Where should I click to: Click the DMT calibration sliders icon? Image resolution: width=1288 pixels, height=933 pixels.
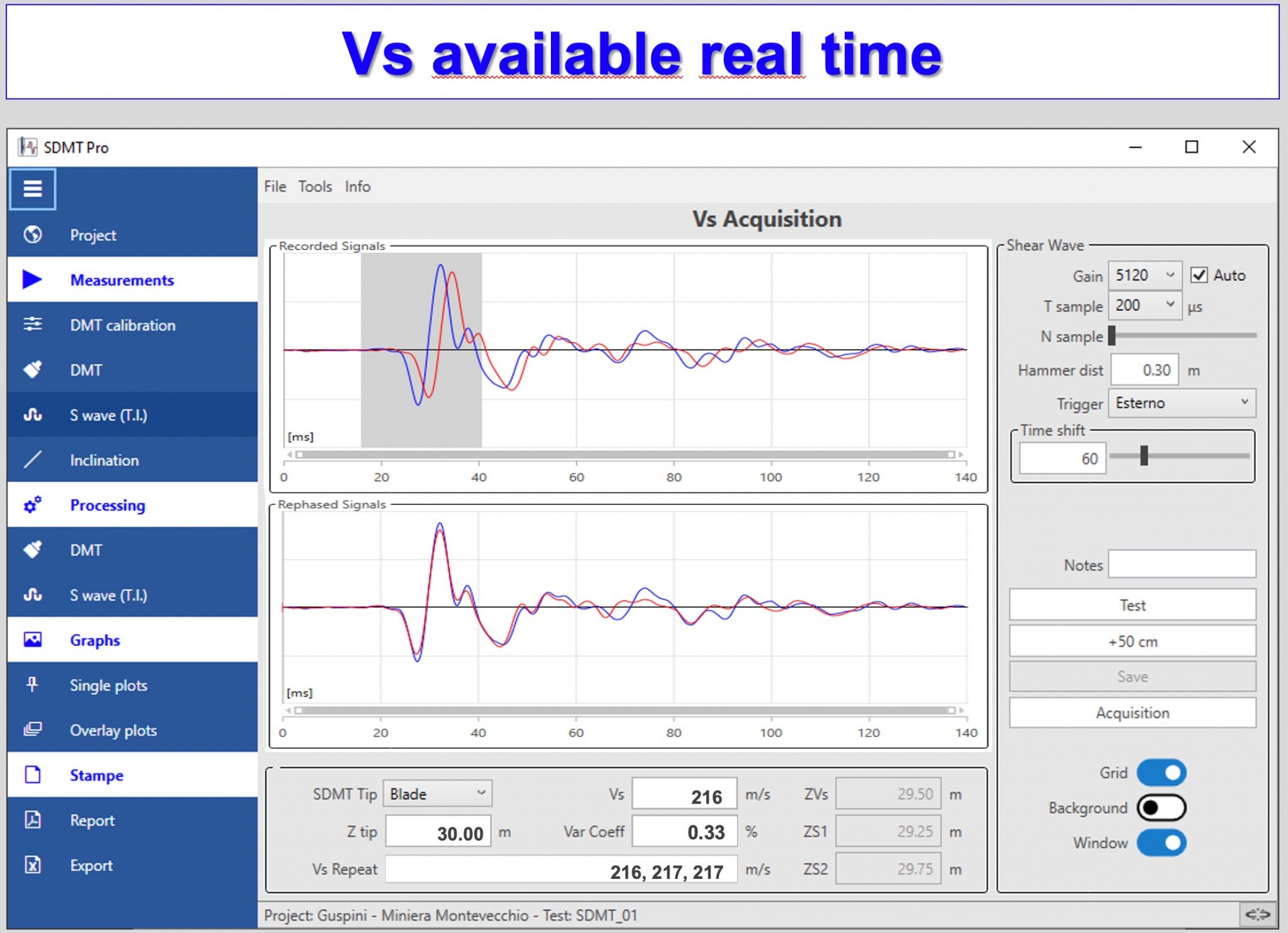coord(33,324)
